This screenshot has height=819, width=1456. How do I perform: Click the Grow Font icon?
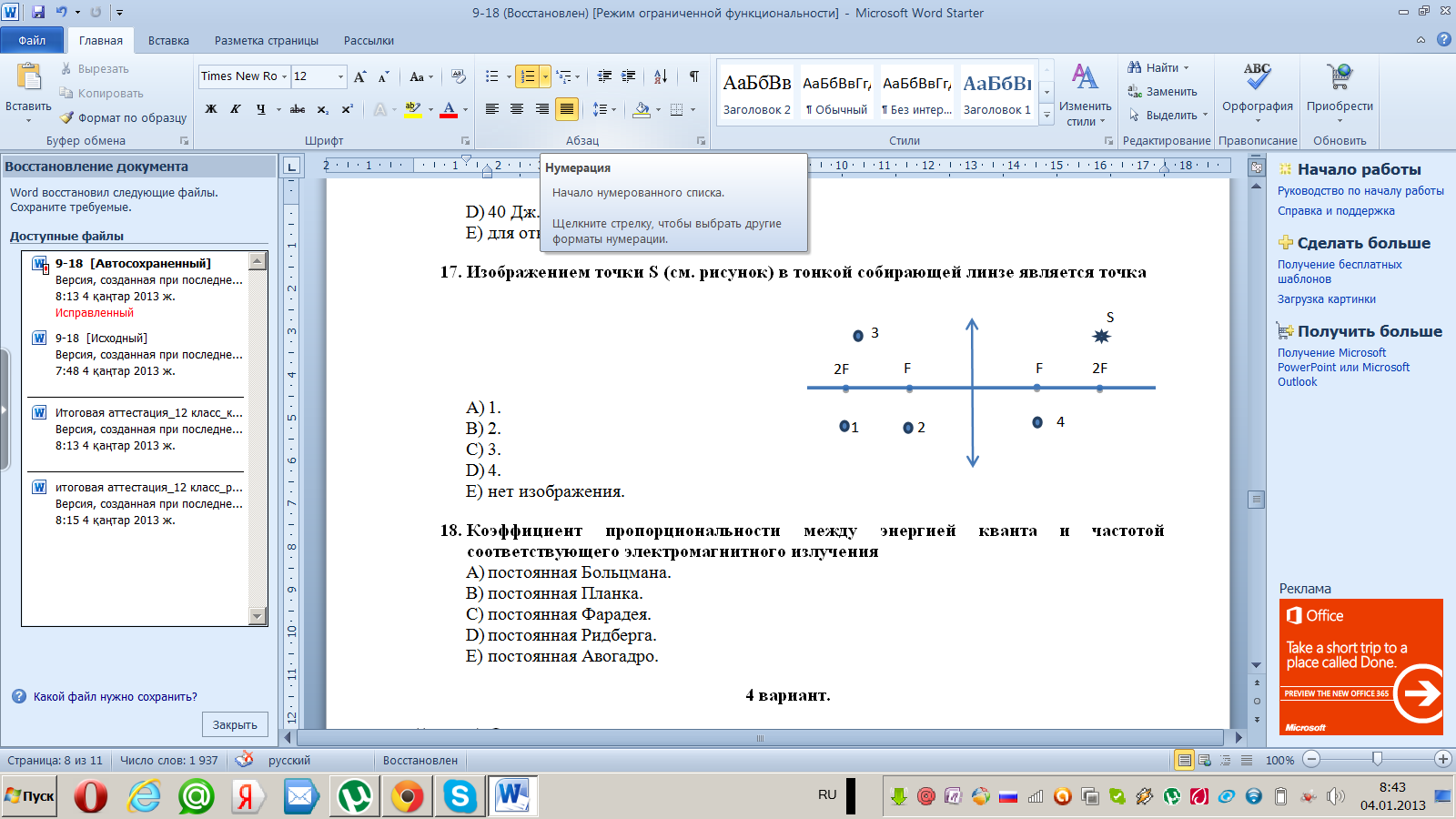(360, 76)
